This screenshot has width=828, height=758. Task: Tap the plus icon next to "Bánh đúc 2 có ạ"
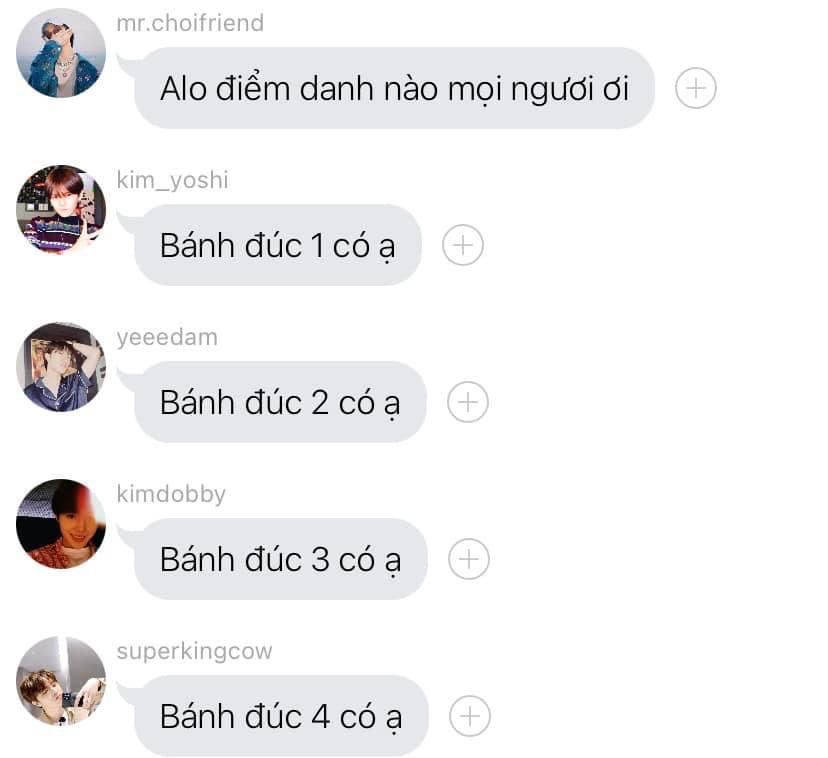point(467,402)
